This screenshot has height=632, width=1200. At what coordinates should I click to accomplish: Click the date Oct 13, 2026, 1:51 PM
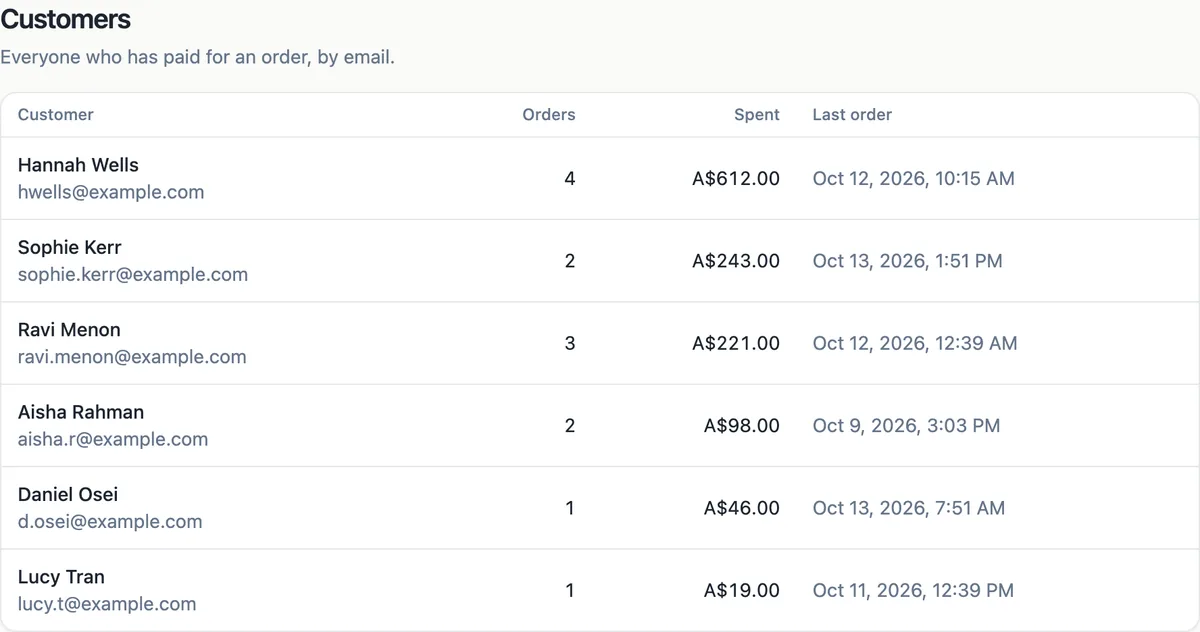point(907,261)
